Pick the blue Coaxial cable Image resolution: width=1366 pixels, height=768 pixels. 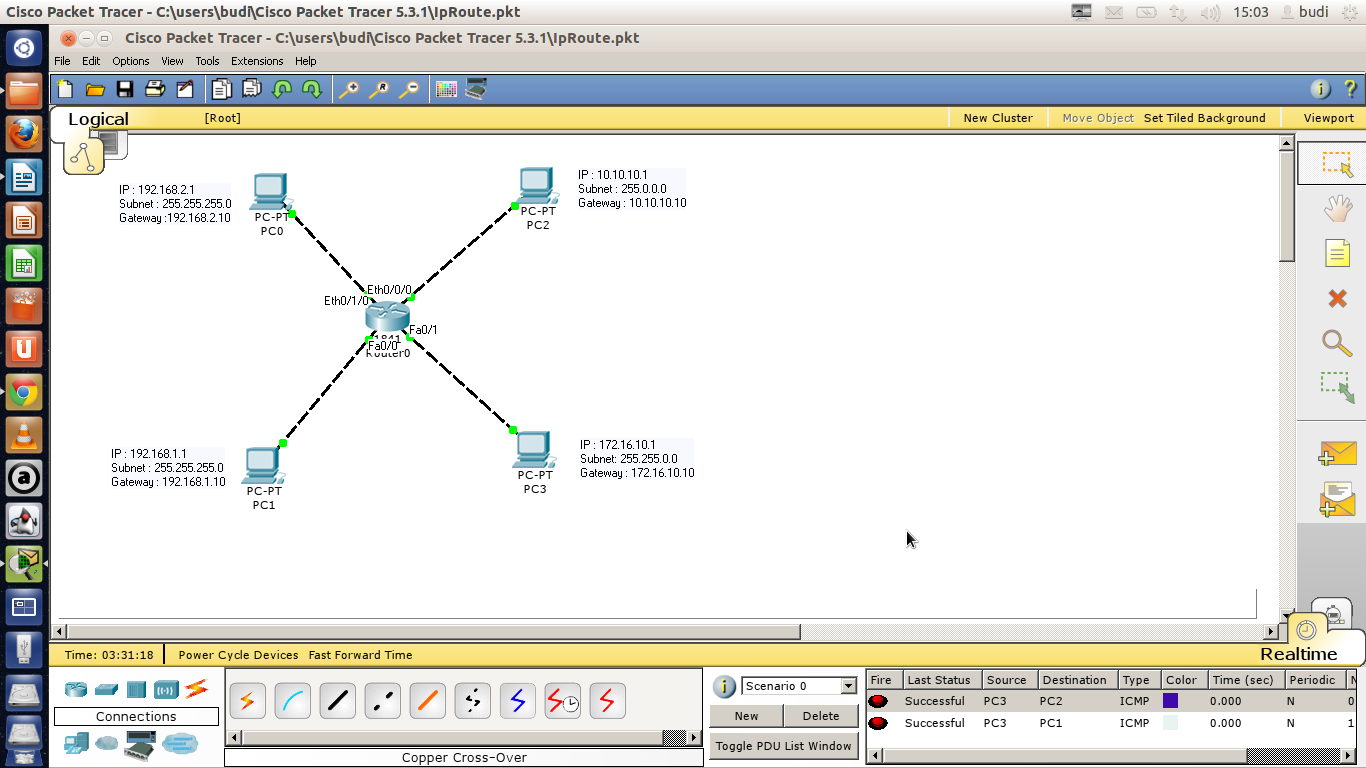coord(518,702)
